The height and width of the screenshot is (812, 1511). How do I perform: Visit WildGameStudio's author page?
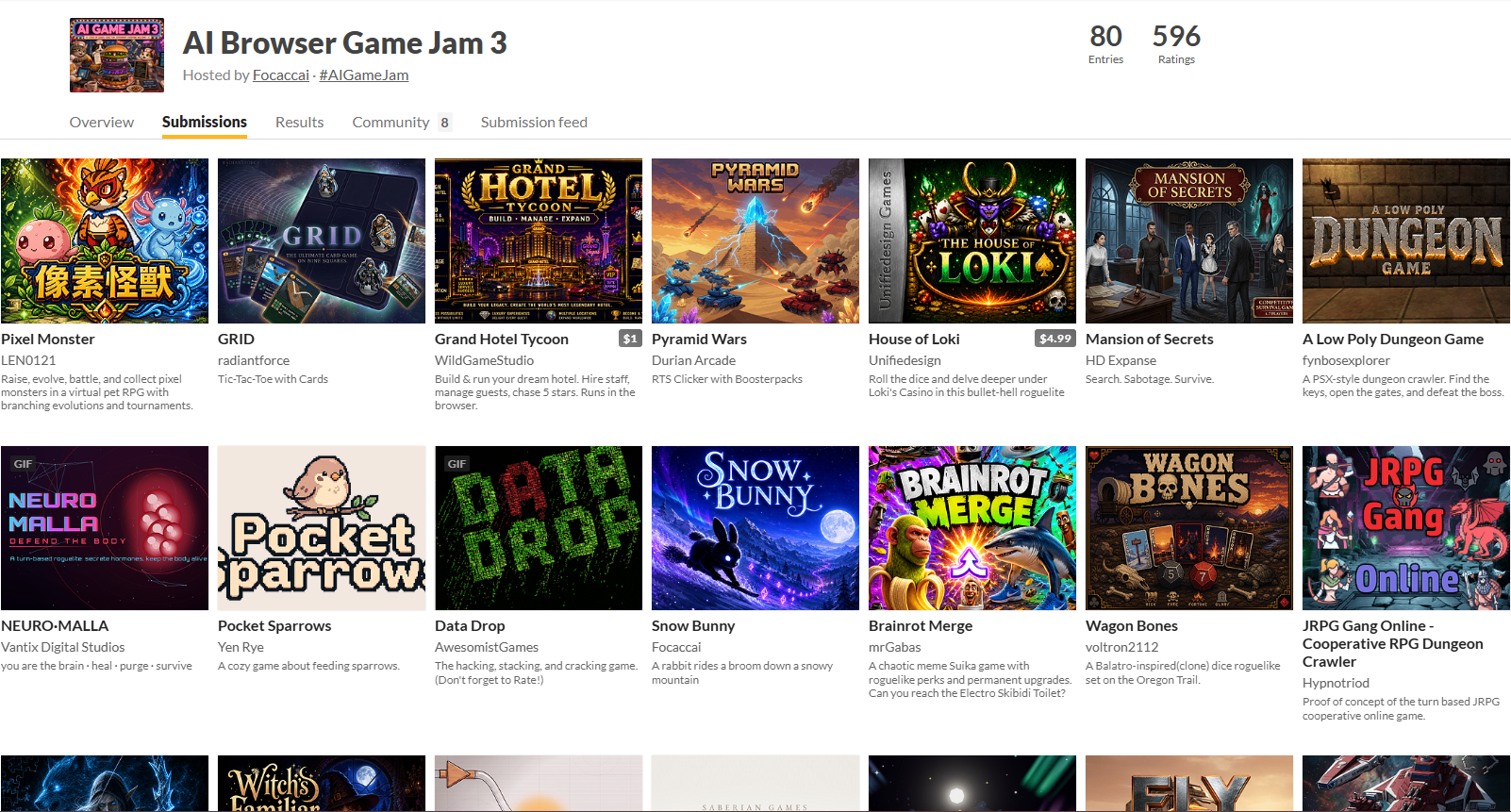(485, 360)
